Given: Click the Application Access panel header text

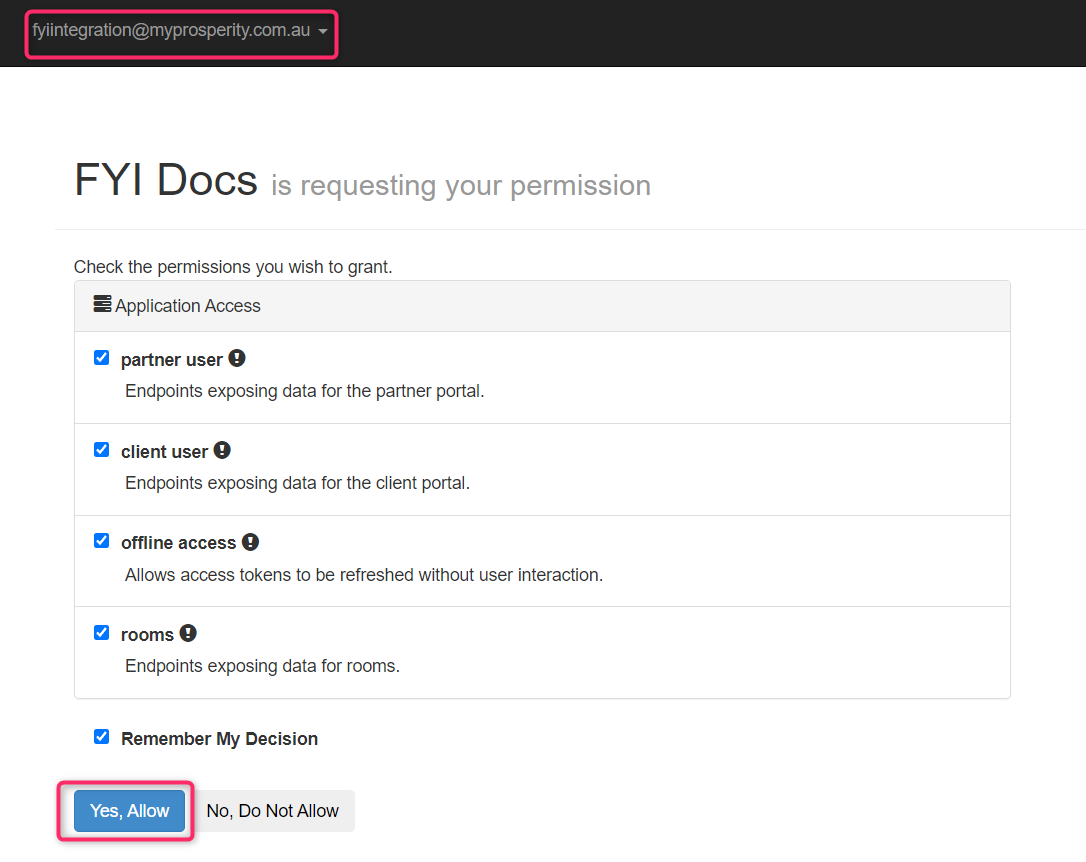Looking at the screenshot, I should pyautogui.click(x=187, y=306).
